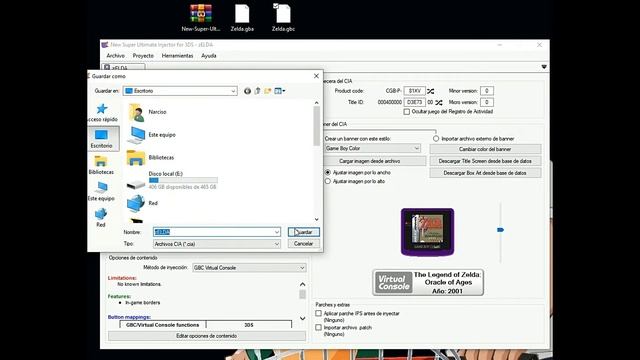Click the Game Boy Color banner preview
This screenshot has width=640, height=360.
427,232
